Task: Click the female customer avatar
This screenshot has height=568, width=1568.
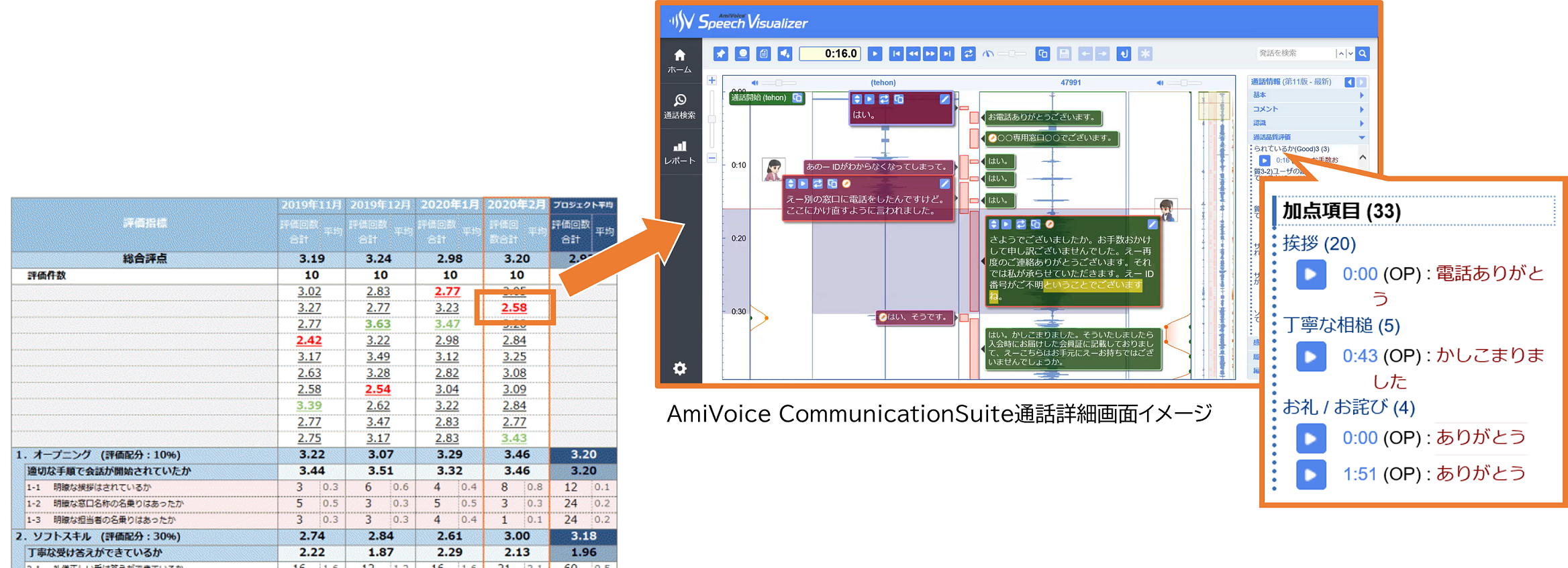Action: [x=773, y=169]
